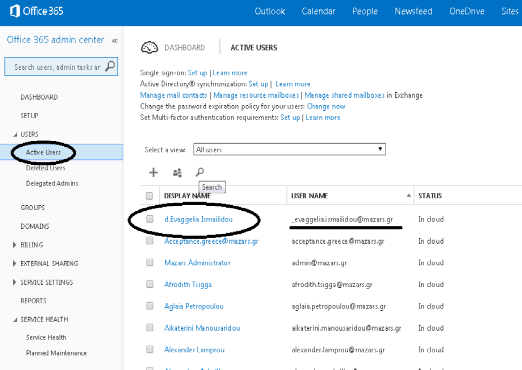
Task: Select the Mazars Administrator checkbox
Action: (150, 262)
